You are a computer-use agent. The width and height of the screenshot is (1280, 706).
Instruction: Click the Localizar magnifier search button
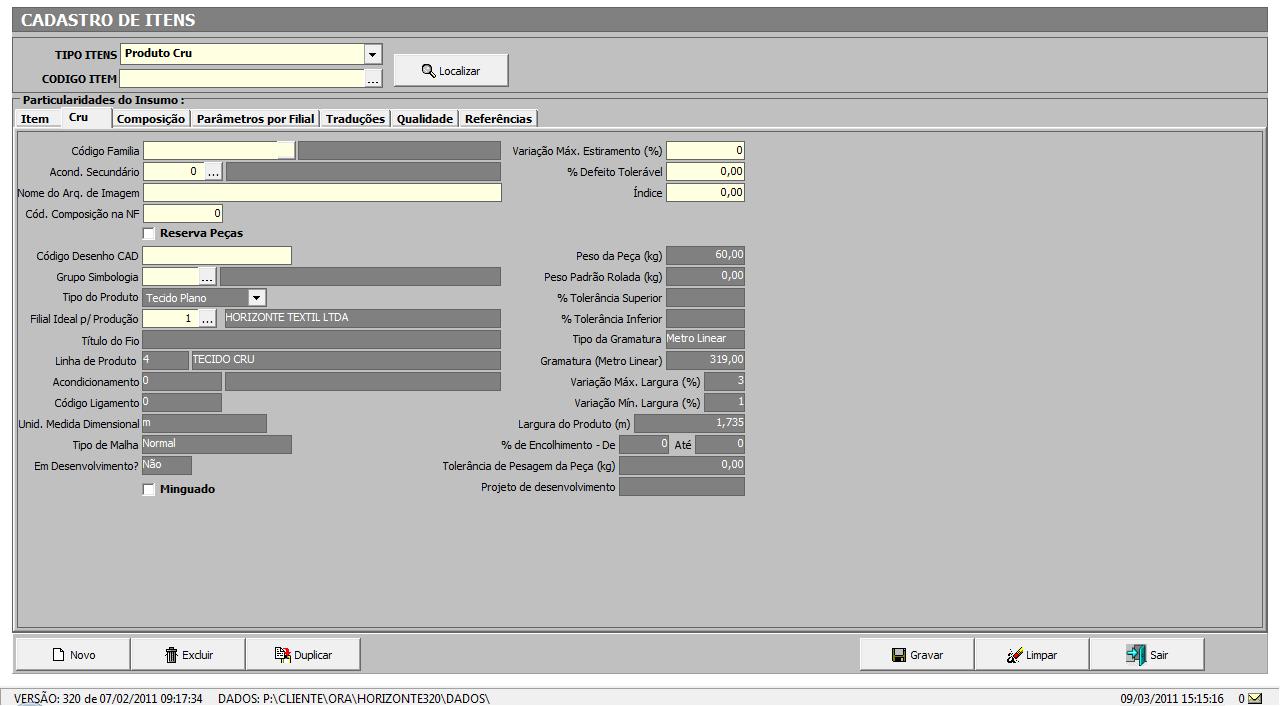(451, 71)
